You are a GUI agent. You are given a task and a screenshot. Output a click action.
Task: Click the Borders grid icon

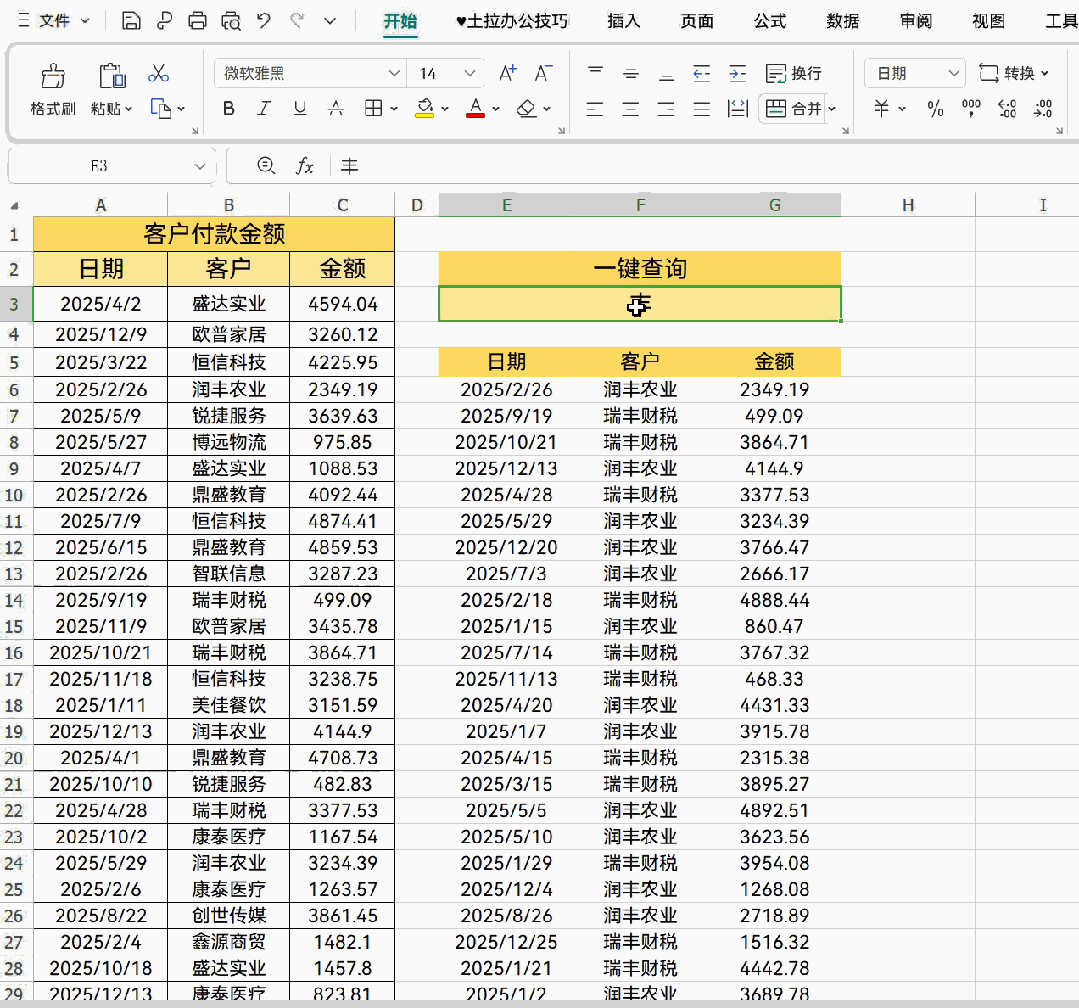[x=374, y=108]
